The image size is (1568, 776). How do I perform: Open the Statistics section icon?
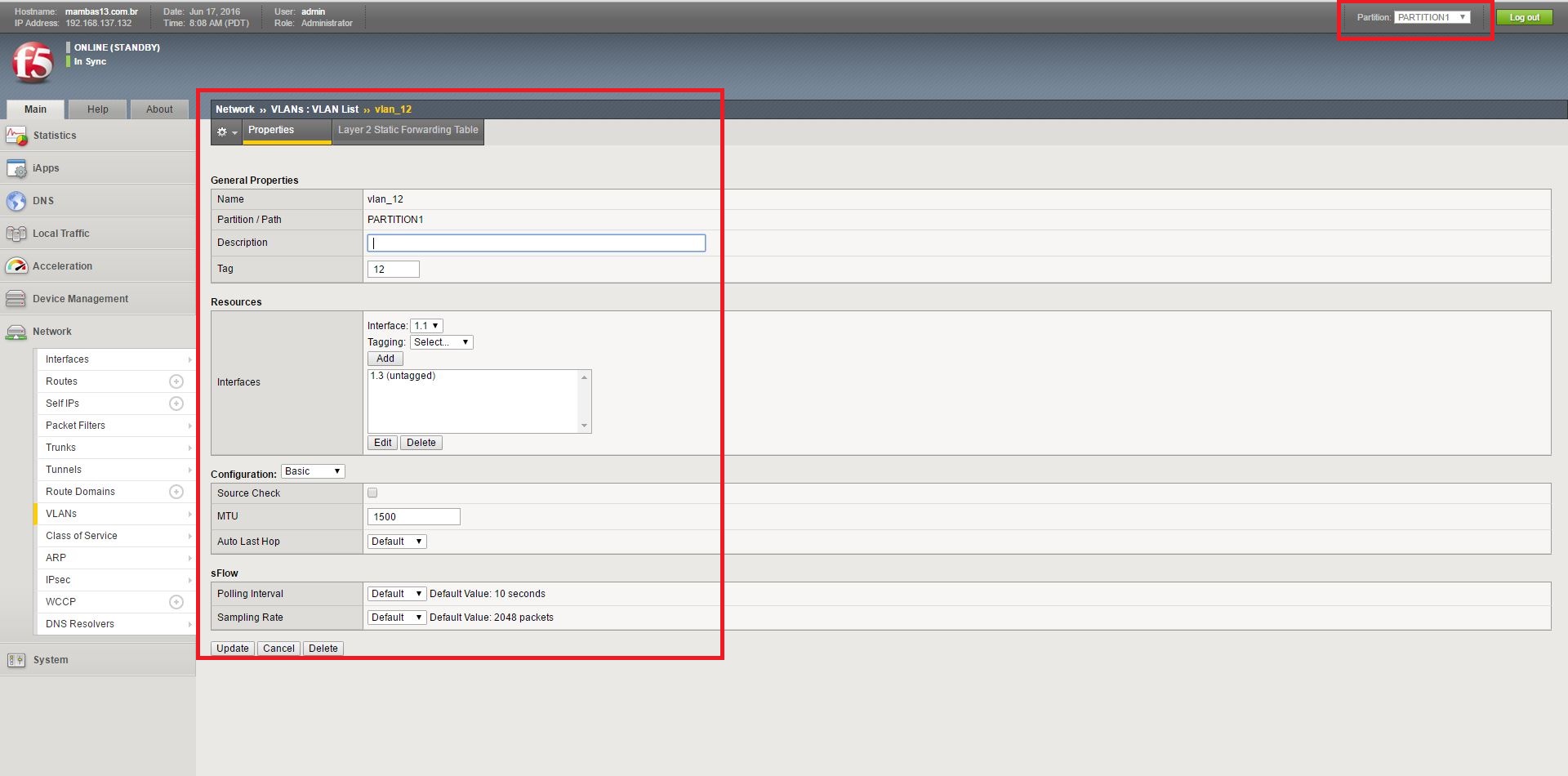click(16, 136)
